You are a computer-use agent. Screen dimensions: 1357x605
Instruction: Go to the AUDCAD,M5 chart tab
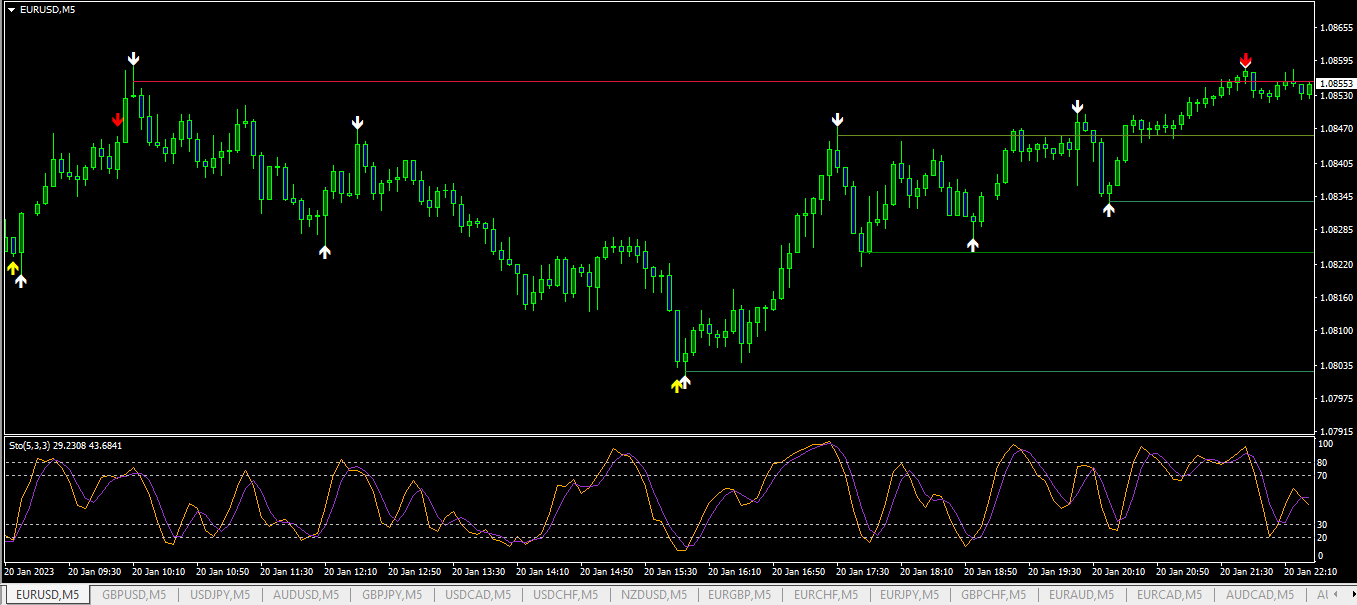pos(1259,595)
